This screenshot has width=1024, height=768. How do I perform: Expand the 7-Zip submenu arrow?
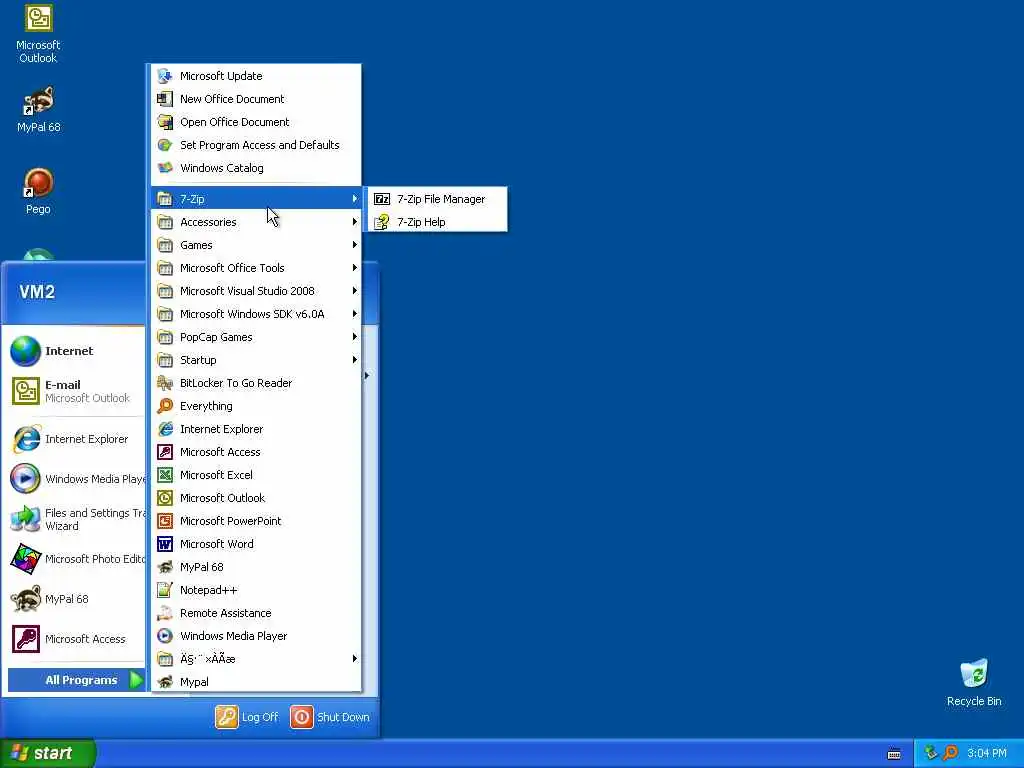pyautogui.click(x=355, y=199)
